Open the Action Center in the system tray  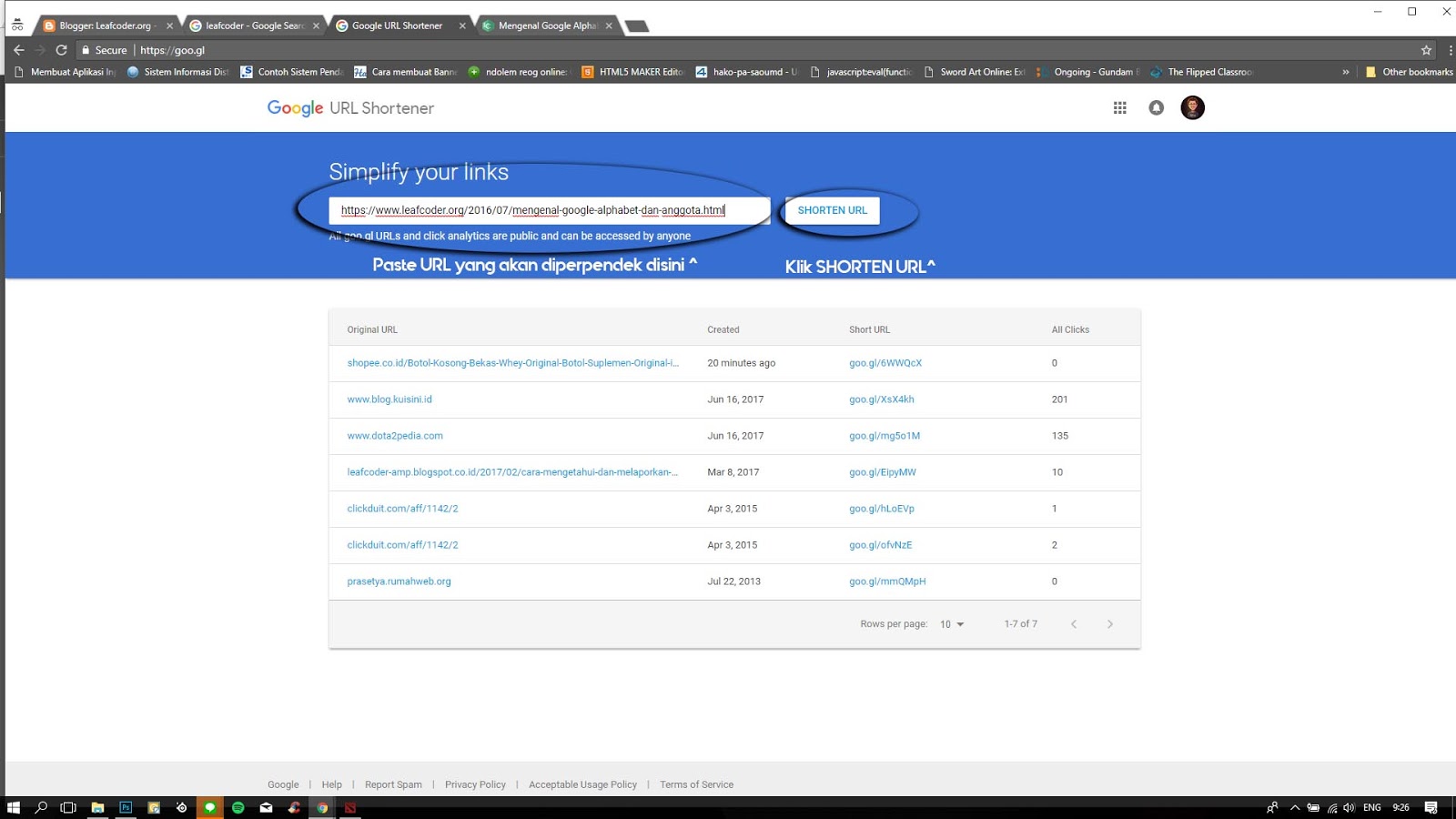click(1431, 807)
